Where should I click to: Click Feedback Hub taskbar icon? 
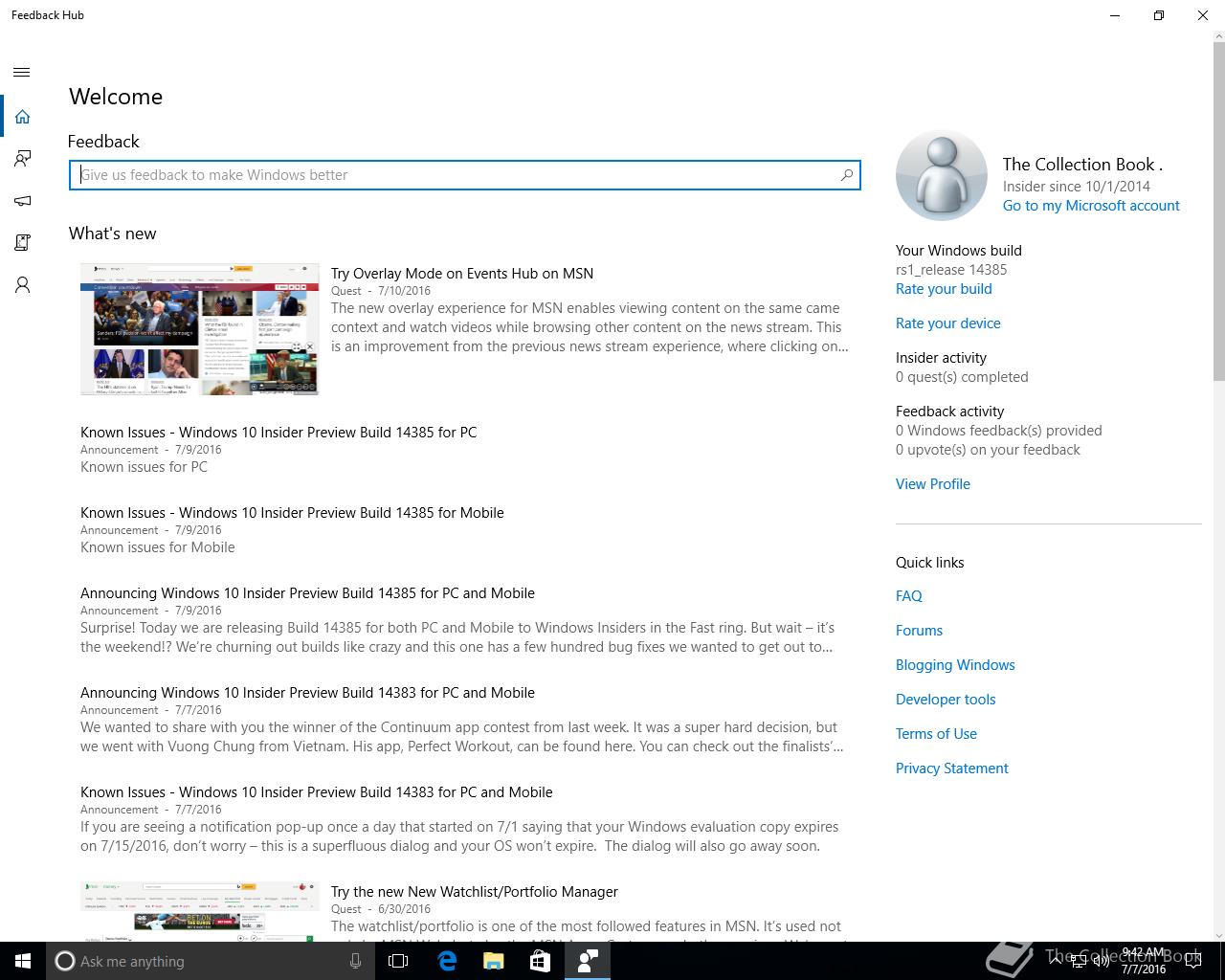point(588,961)
